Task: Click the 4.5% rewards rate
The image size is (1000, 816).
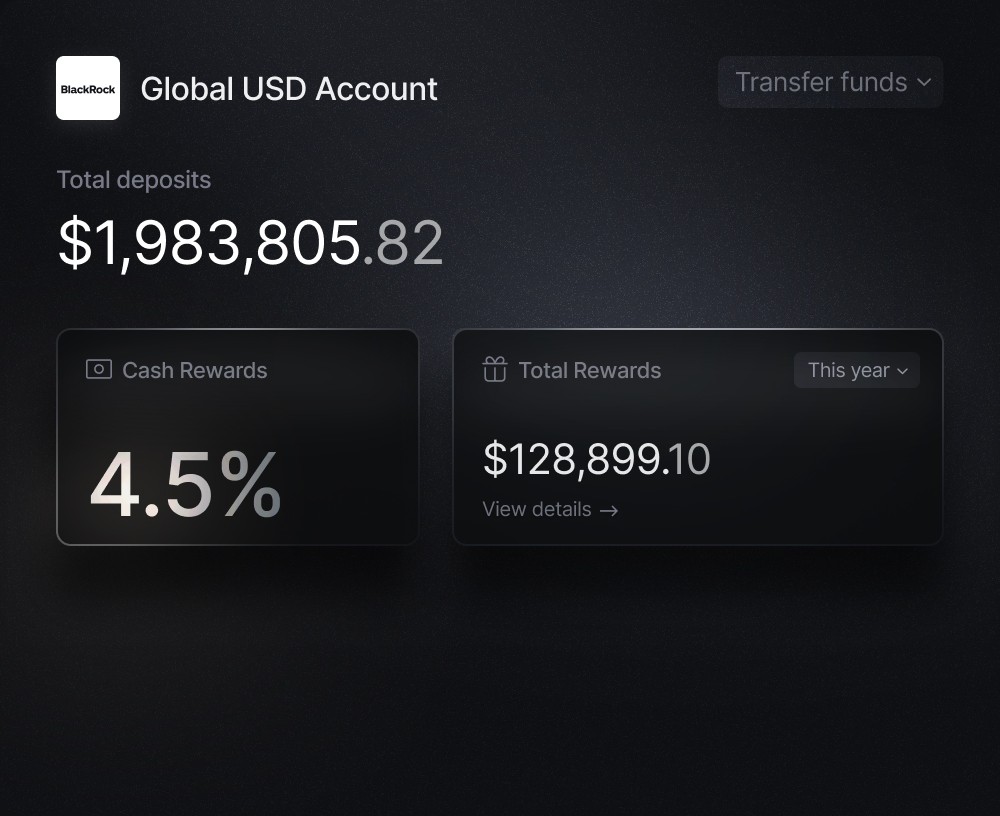Action: pyautogui.click(x=185, y=487)
